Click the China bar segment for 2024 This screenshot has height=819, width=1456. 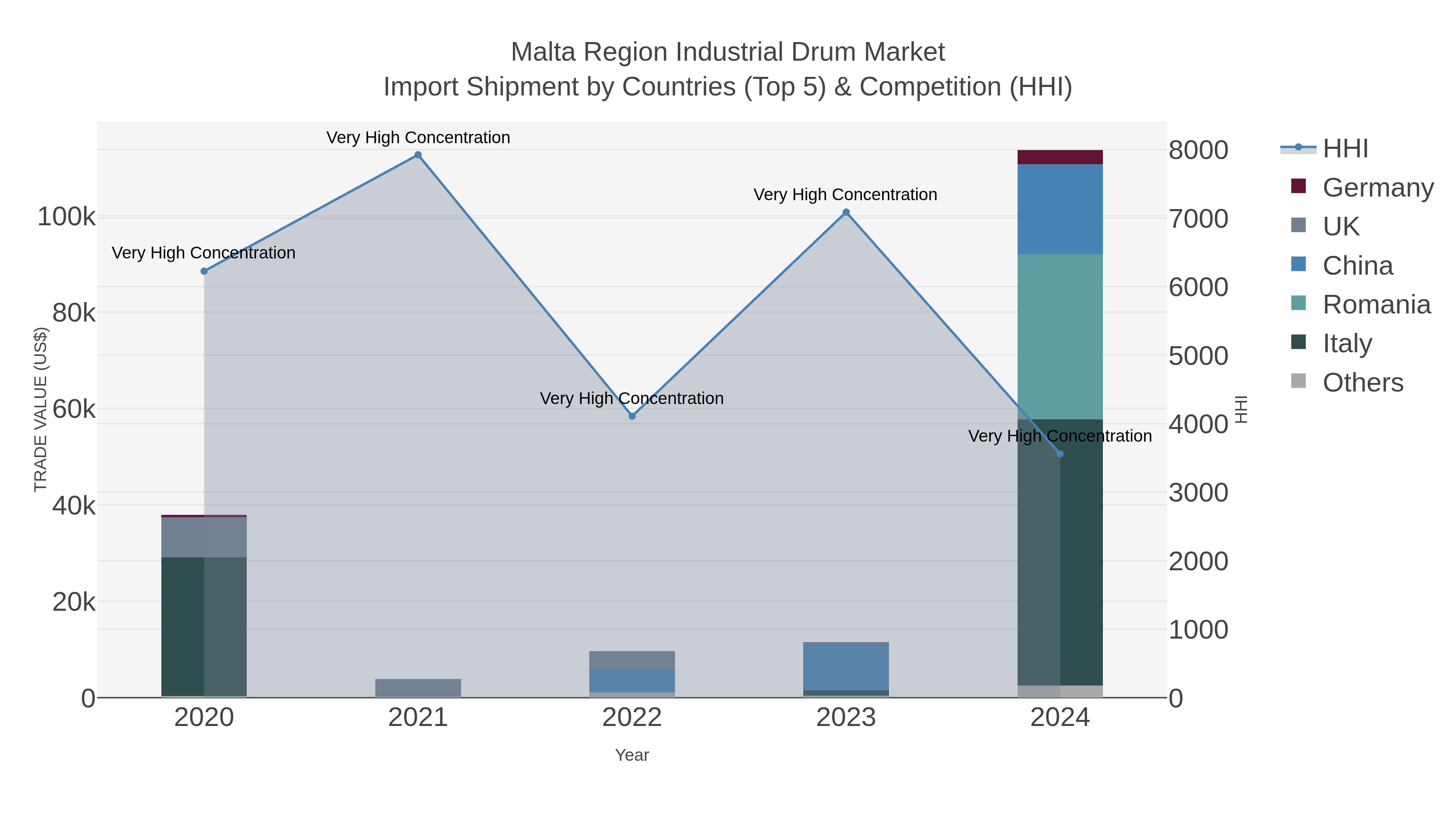(x=1060, y=209)
